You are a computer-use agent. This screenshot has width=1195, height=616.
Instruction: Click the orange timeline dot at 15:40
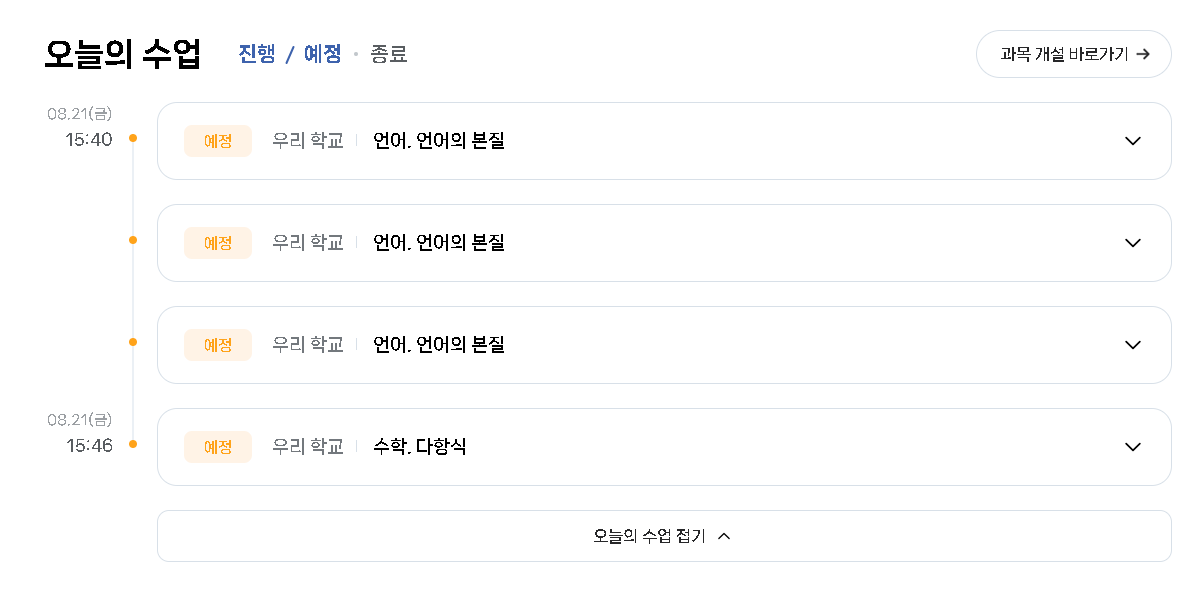133,138
